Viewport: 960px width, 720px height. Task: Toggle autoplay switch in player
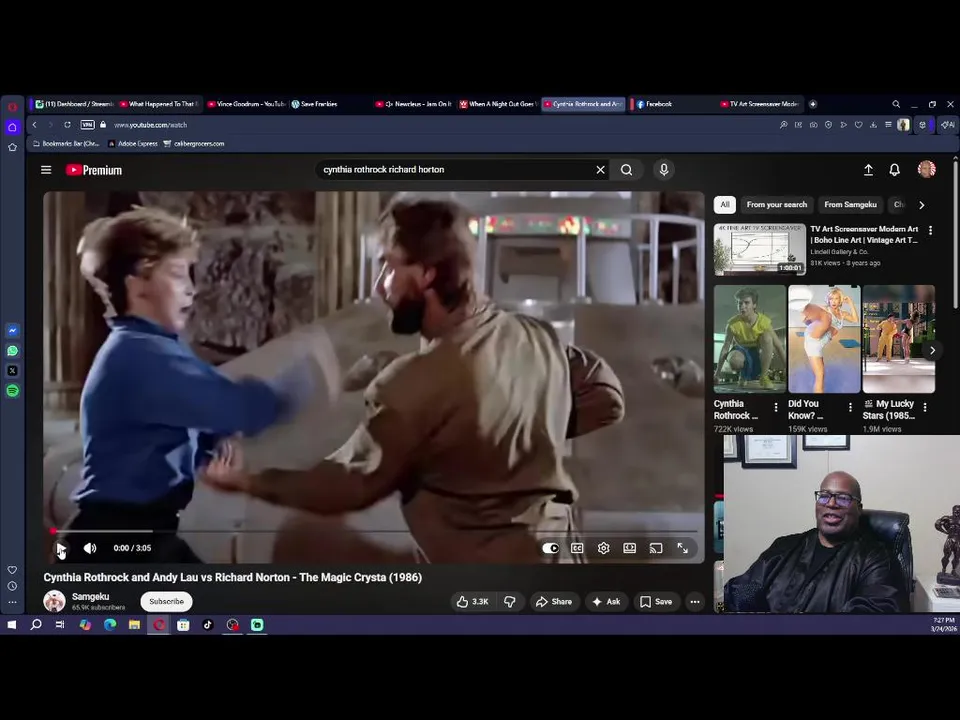tap(550, 548)
